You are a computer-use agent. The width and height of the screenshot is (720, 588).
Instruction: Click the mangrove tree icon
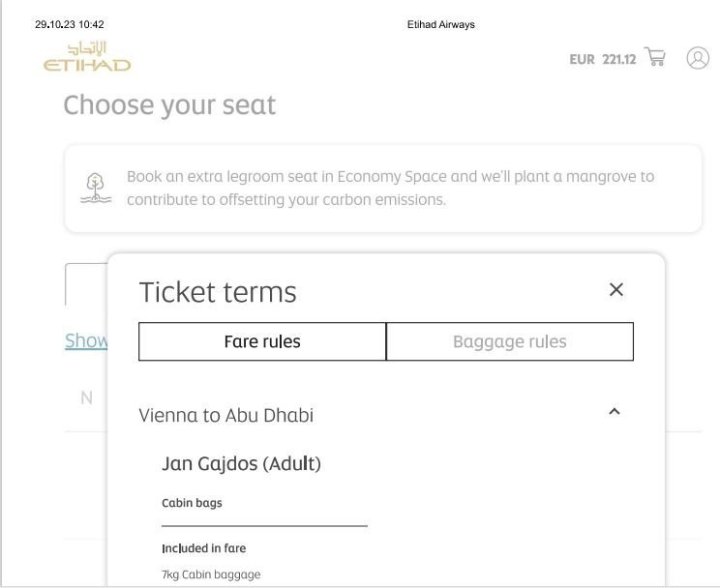tap(96, 187)
